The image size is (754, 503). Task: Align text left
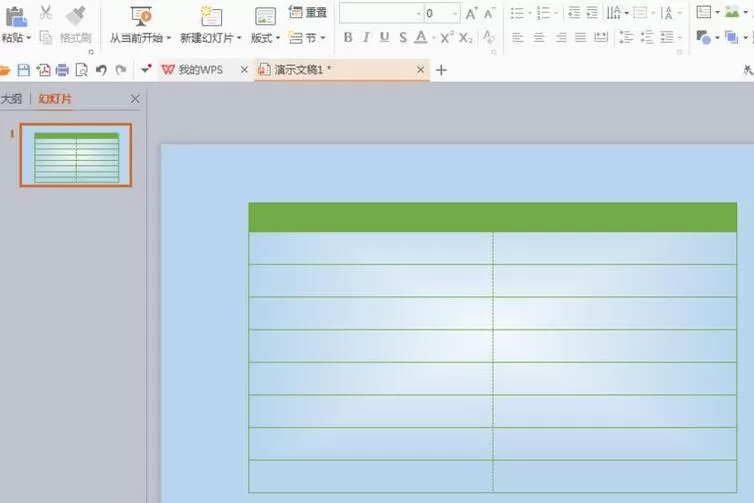pos(518,38)
